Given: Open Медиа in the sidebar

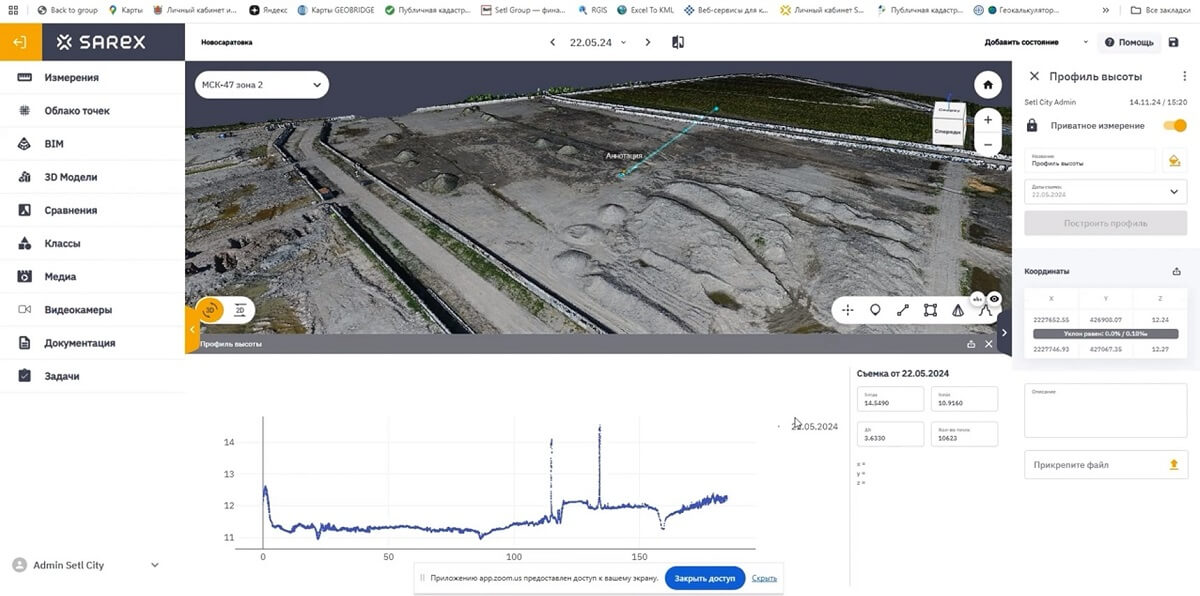Looking at the screenshot, I should coord(92,276).
